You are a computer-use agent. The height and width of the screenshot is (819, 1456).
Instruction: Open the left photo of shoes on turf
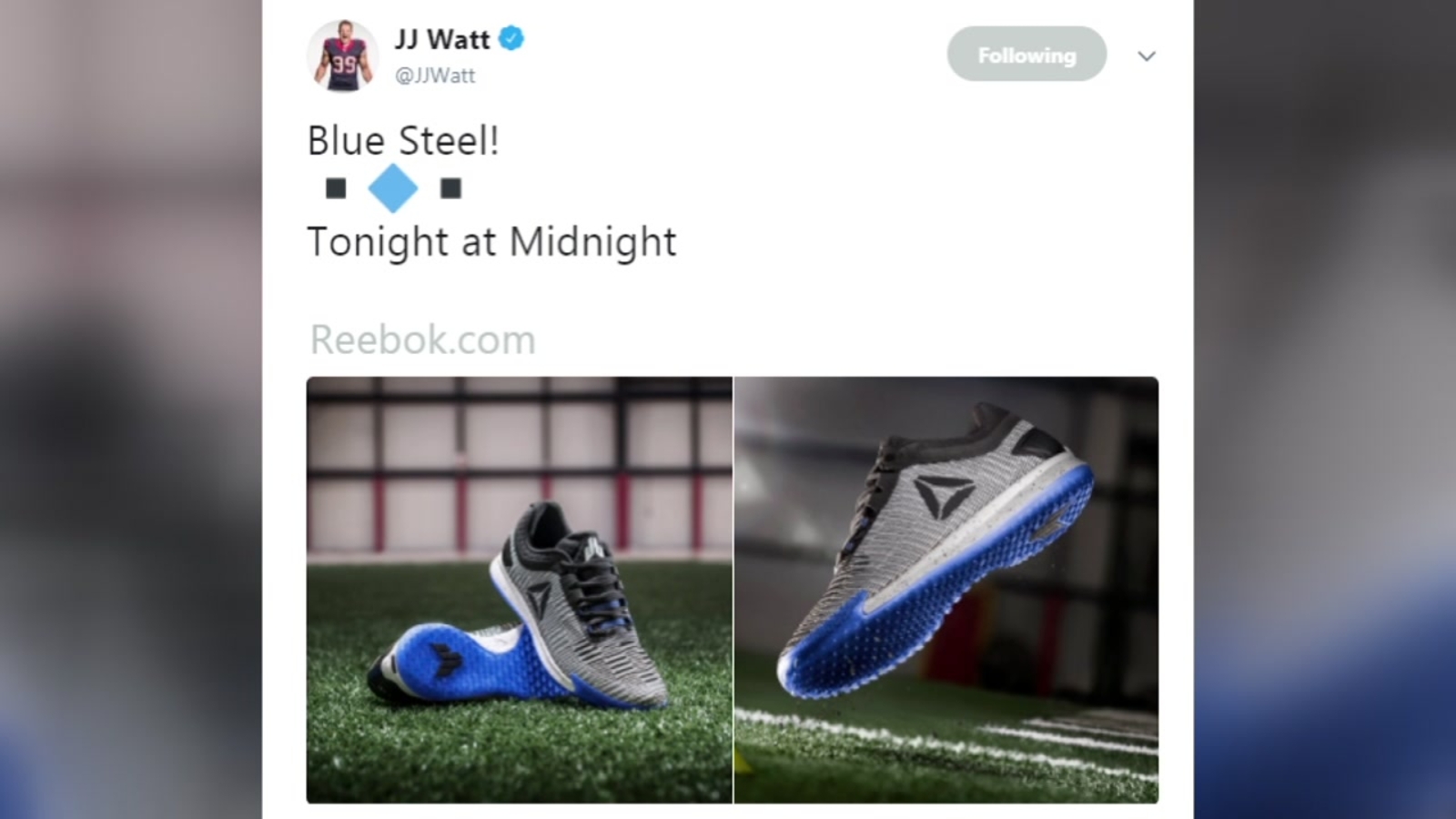[520, 590]
